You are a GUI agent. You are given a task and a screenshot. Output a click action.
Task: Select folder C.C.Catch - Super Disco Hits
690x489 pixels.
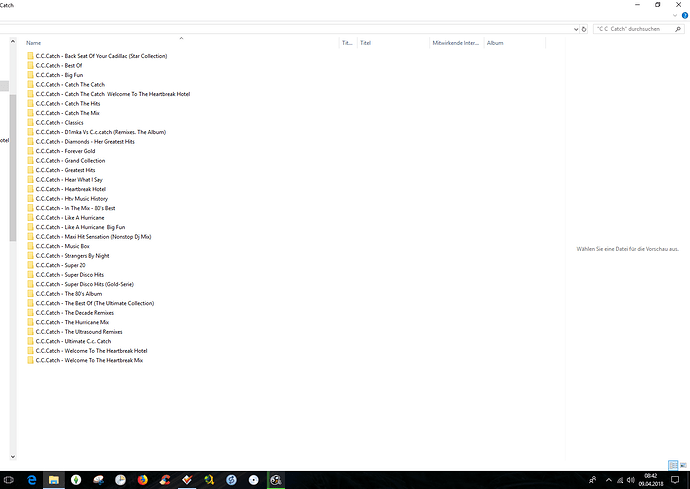[66, 275]
